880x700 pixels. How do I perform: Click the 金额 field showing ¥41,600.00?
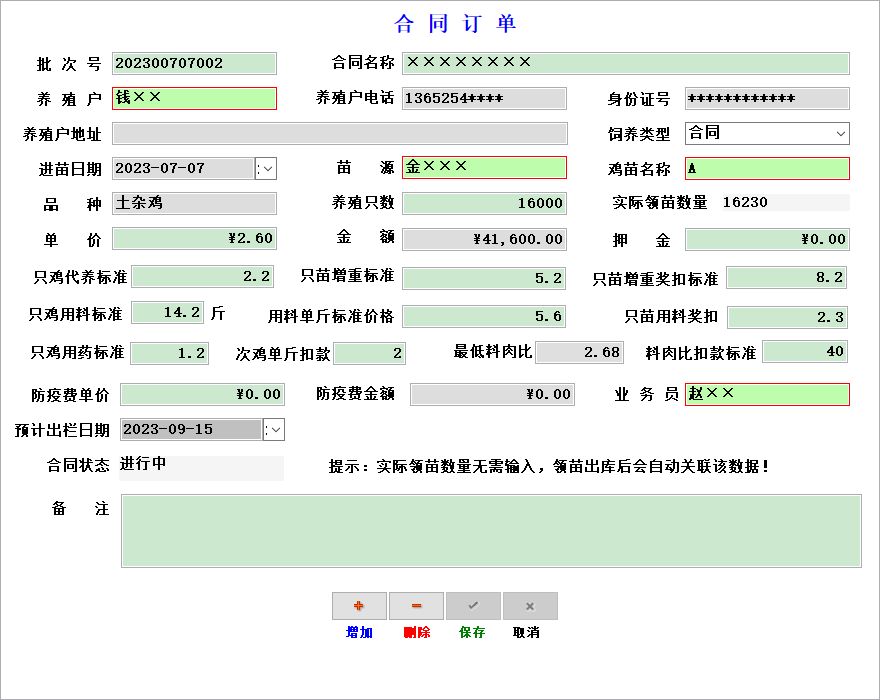click(x=484, y=239)
